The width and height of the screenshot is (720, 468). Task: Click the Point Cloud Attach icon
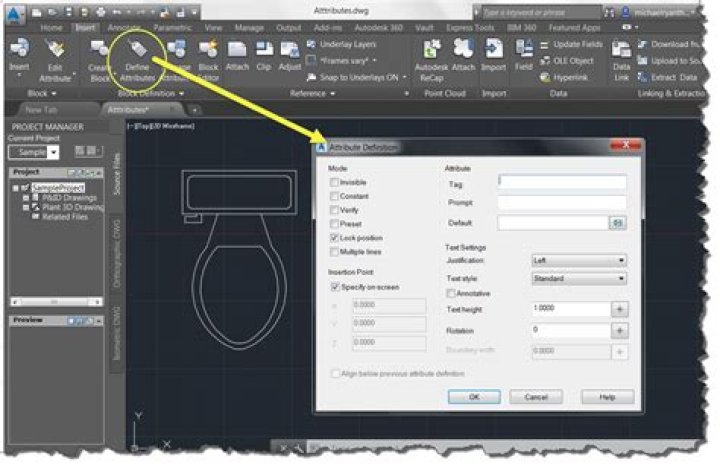[x=463, y=49]
